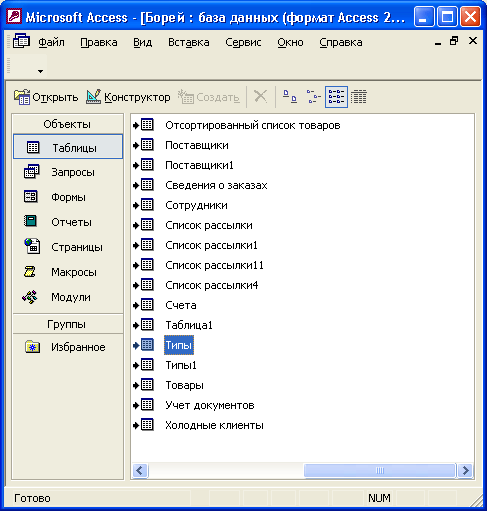487x511 pixels.
Task: Click the table icon of Список рассылки11
Action: click(147, 265)
